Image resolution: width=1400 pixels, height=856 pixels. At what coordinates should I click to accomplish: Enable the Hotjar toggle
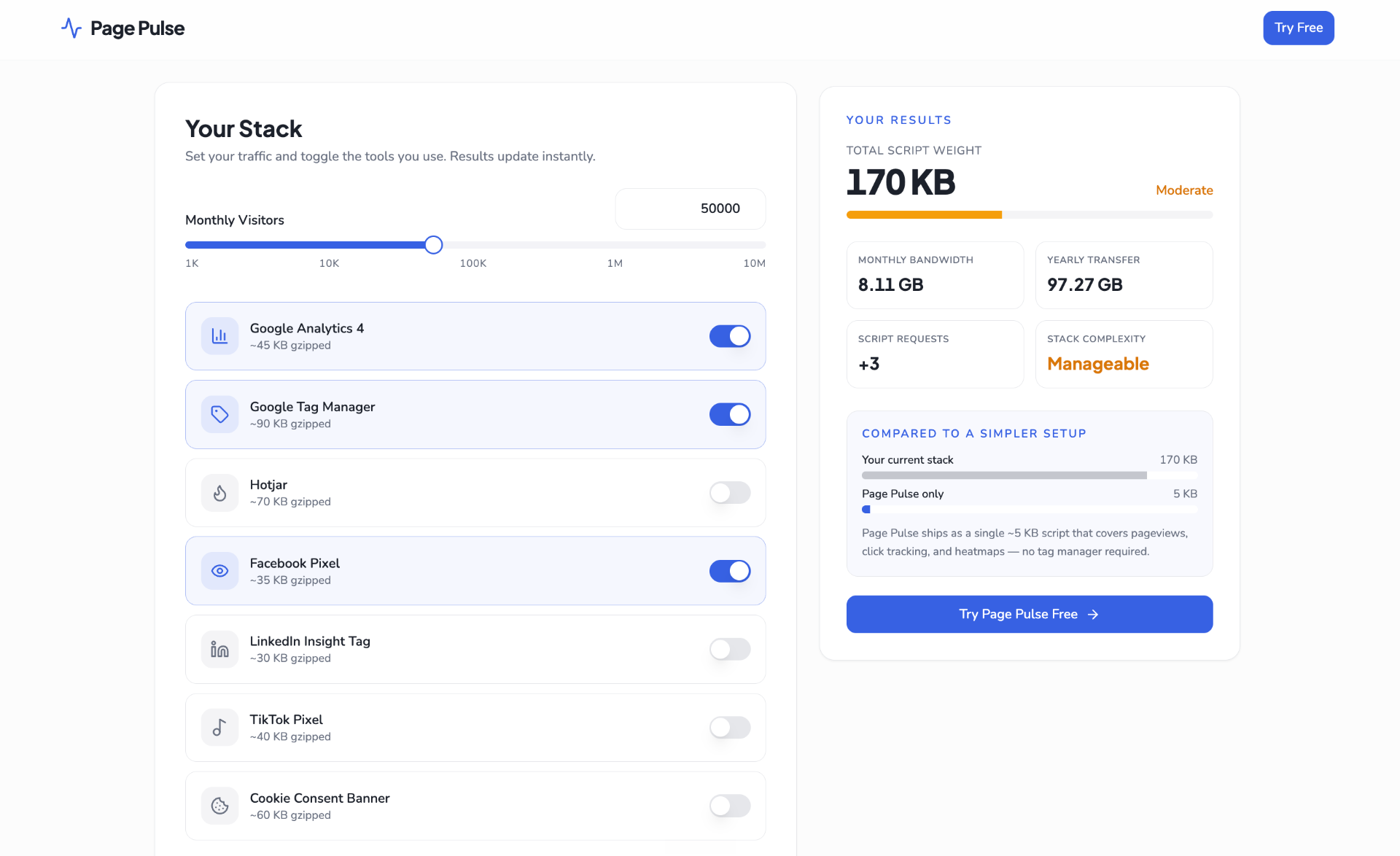click(x=730, y=493)
